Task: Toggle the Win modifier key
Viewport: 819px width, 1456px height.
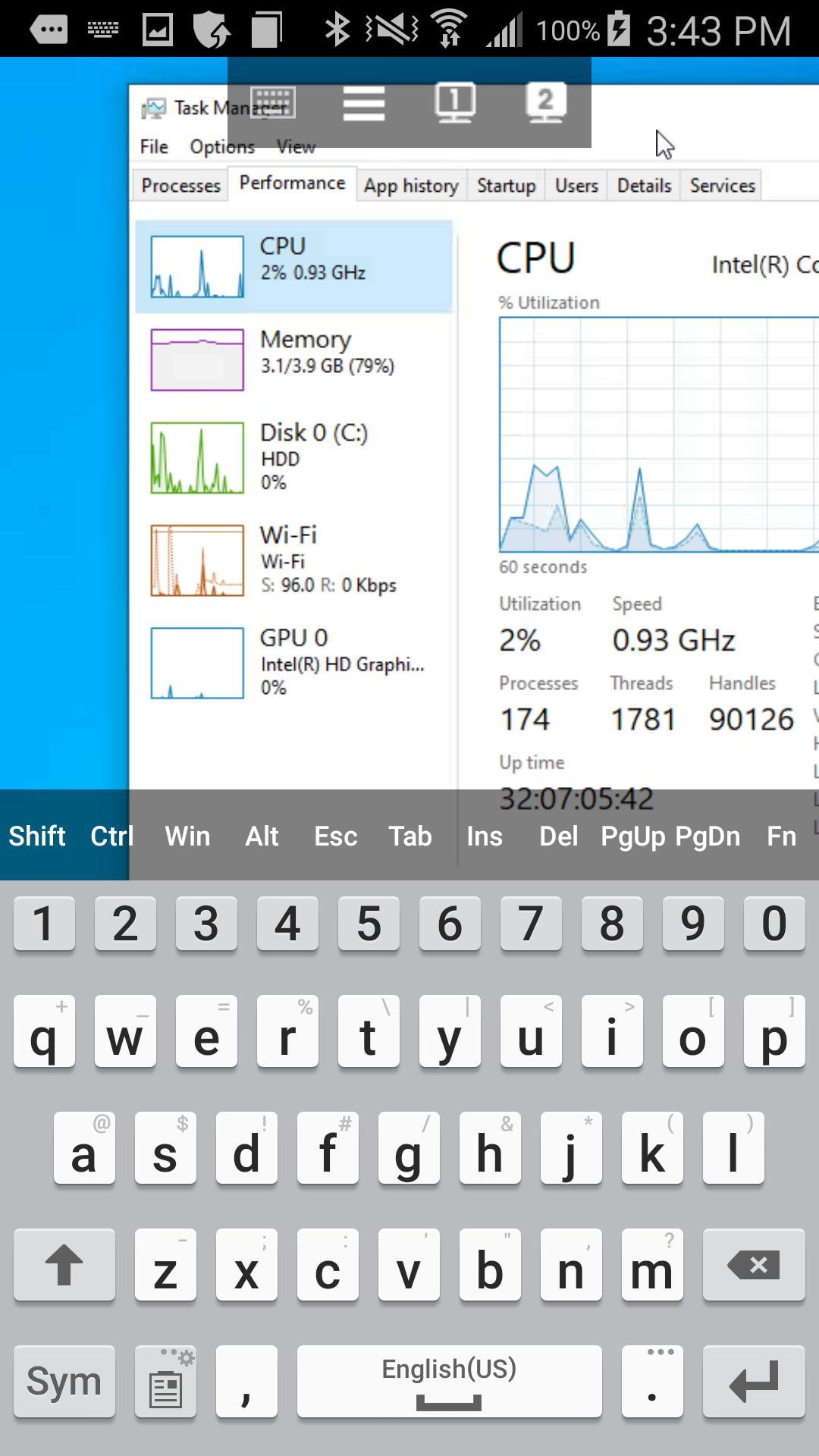Action: 187,836
